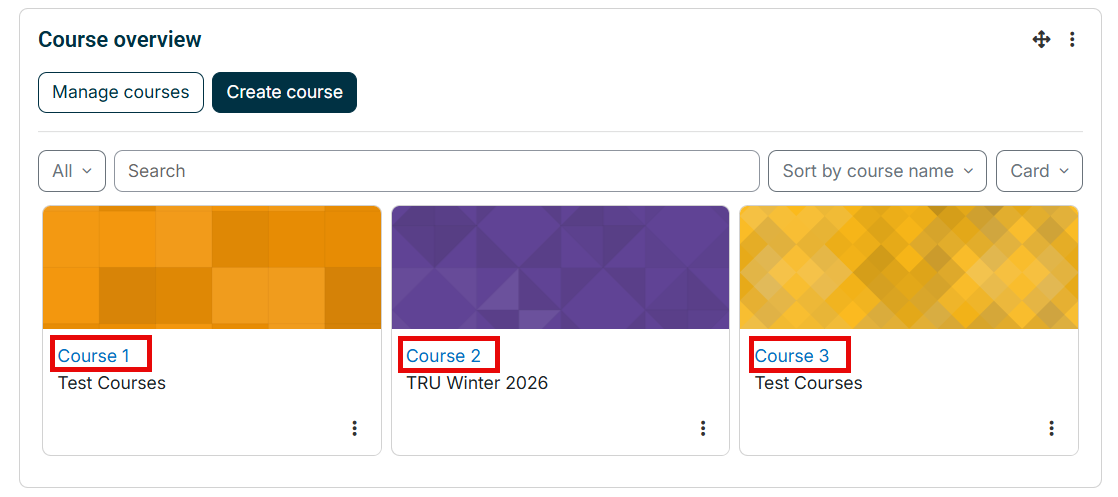Open the Course 3 link
Screen dimensions: 1118x497
tap(792, 356)
